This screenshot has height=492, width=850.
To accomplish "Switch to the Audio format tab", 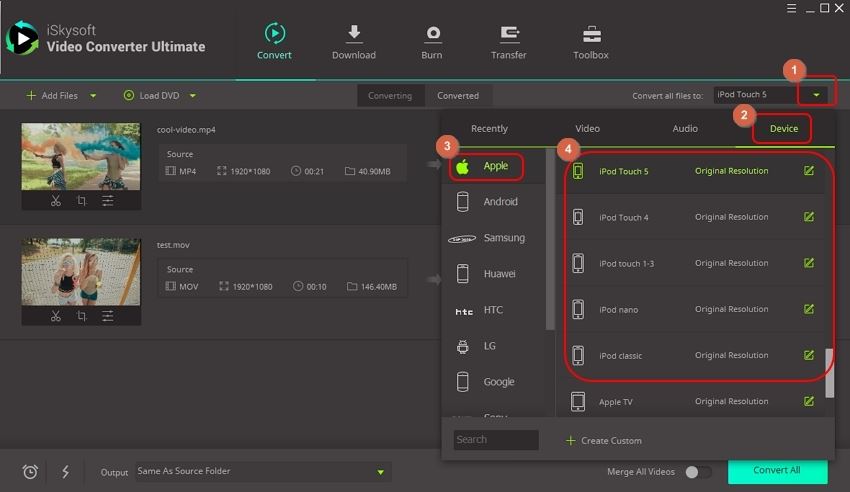I will click(685, 129).
